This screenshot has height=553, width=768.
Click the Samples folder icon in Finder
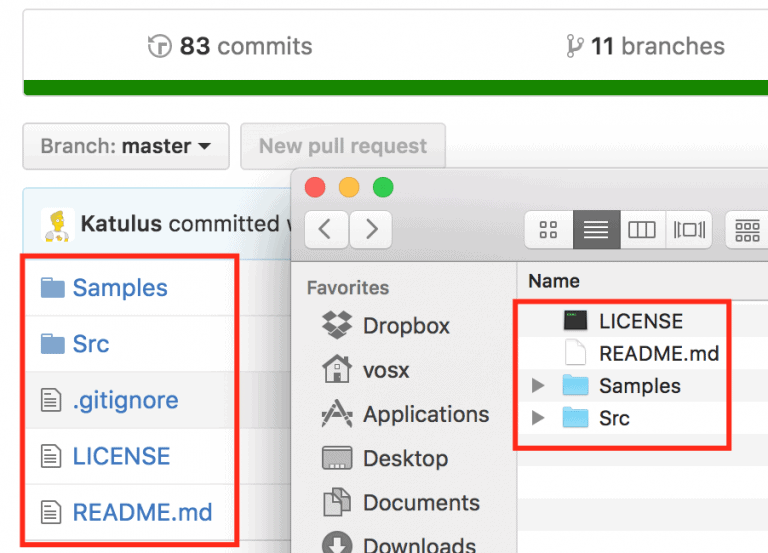pos(576,385)
